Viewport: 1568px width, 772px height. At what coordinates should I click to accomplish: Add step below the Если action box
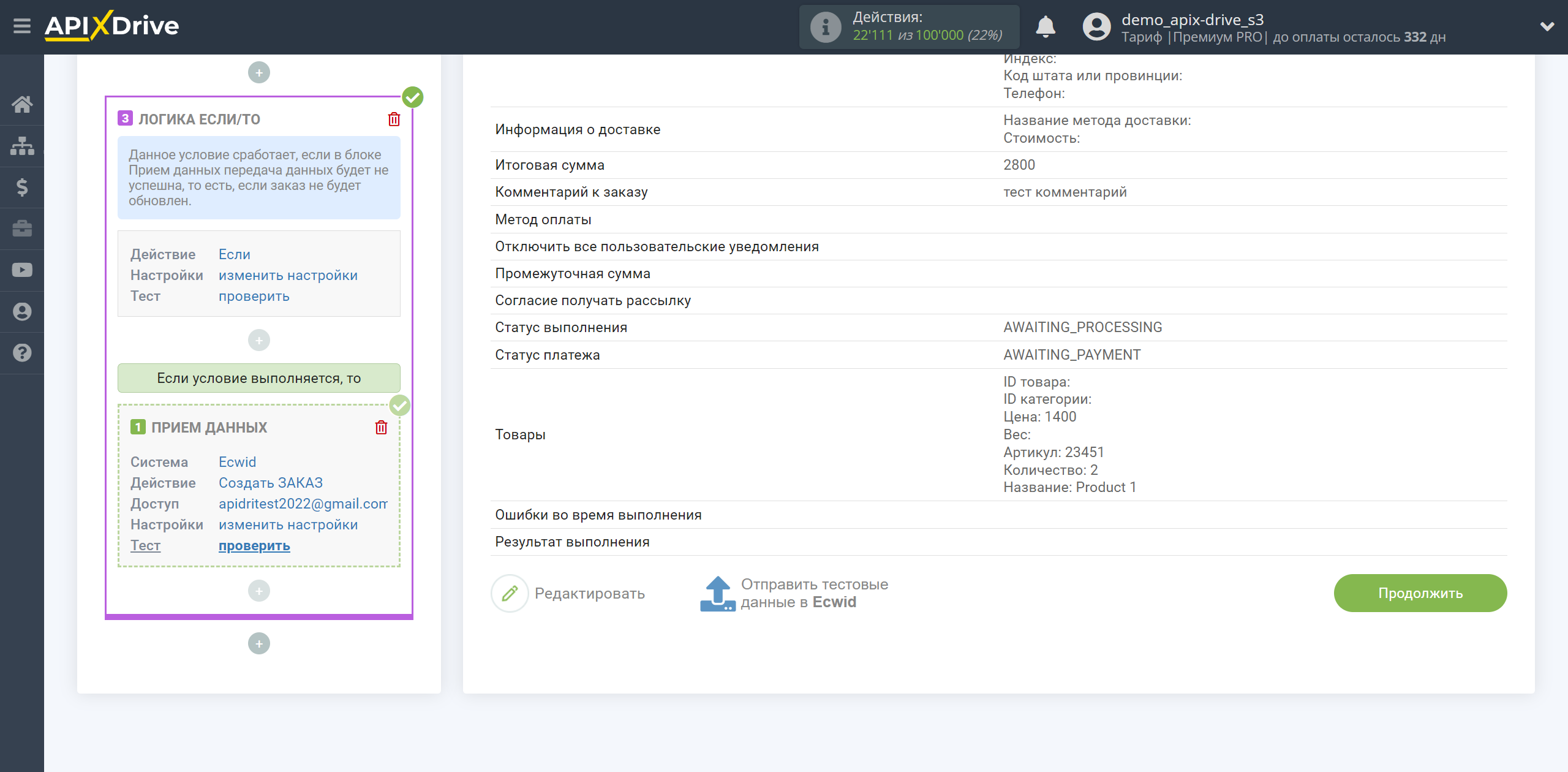pyautogui.click(x=259, y=340)
